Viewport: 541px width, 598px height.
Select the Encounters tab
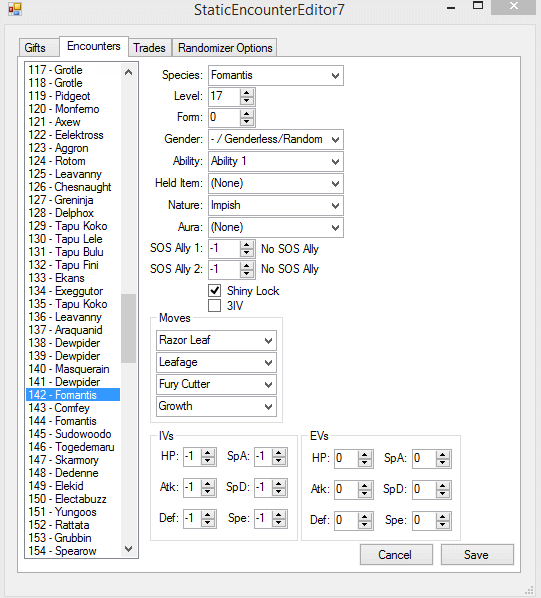point(94,46)
